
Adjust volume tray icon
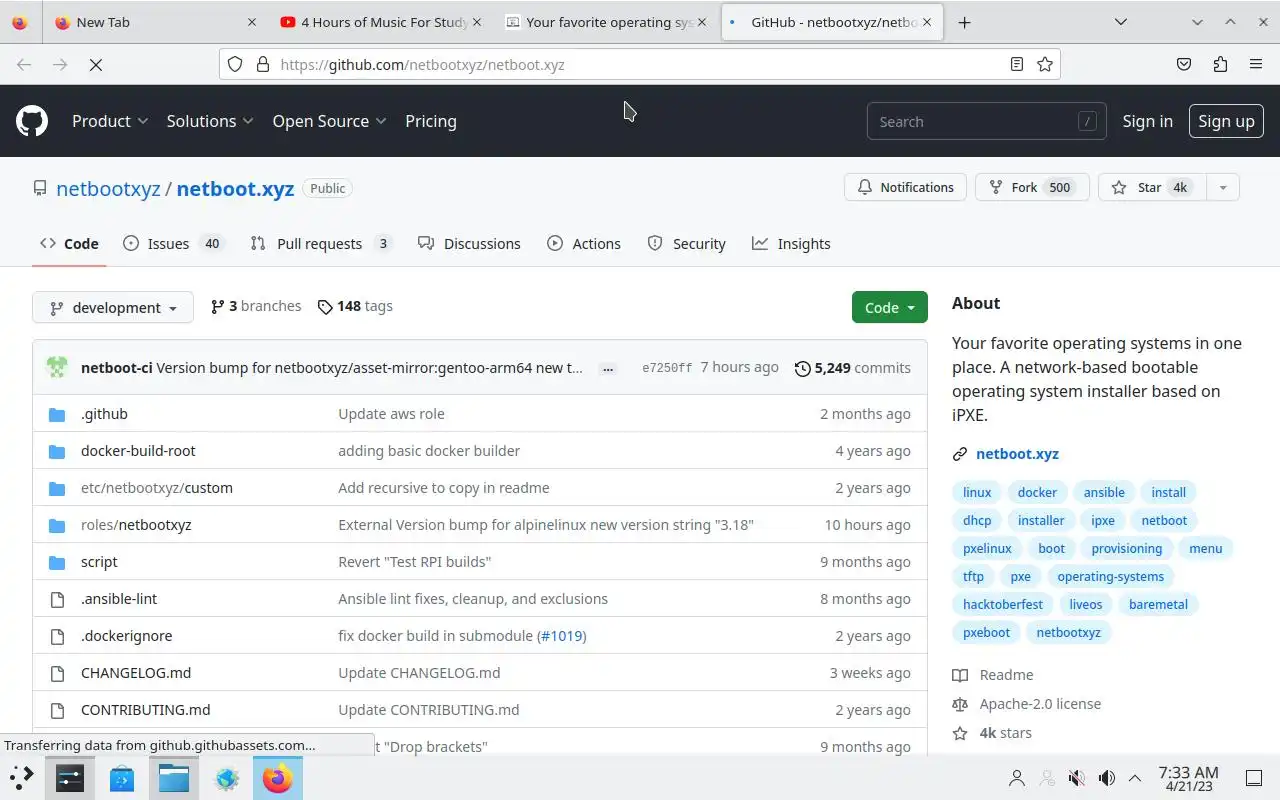(1106, 778)
